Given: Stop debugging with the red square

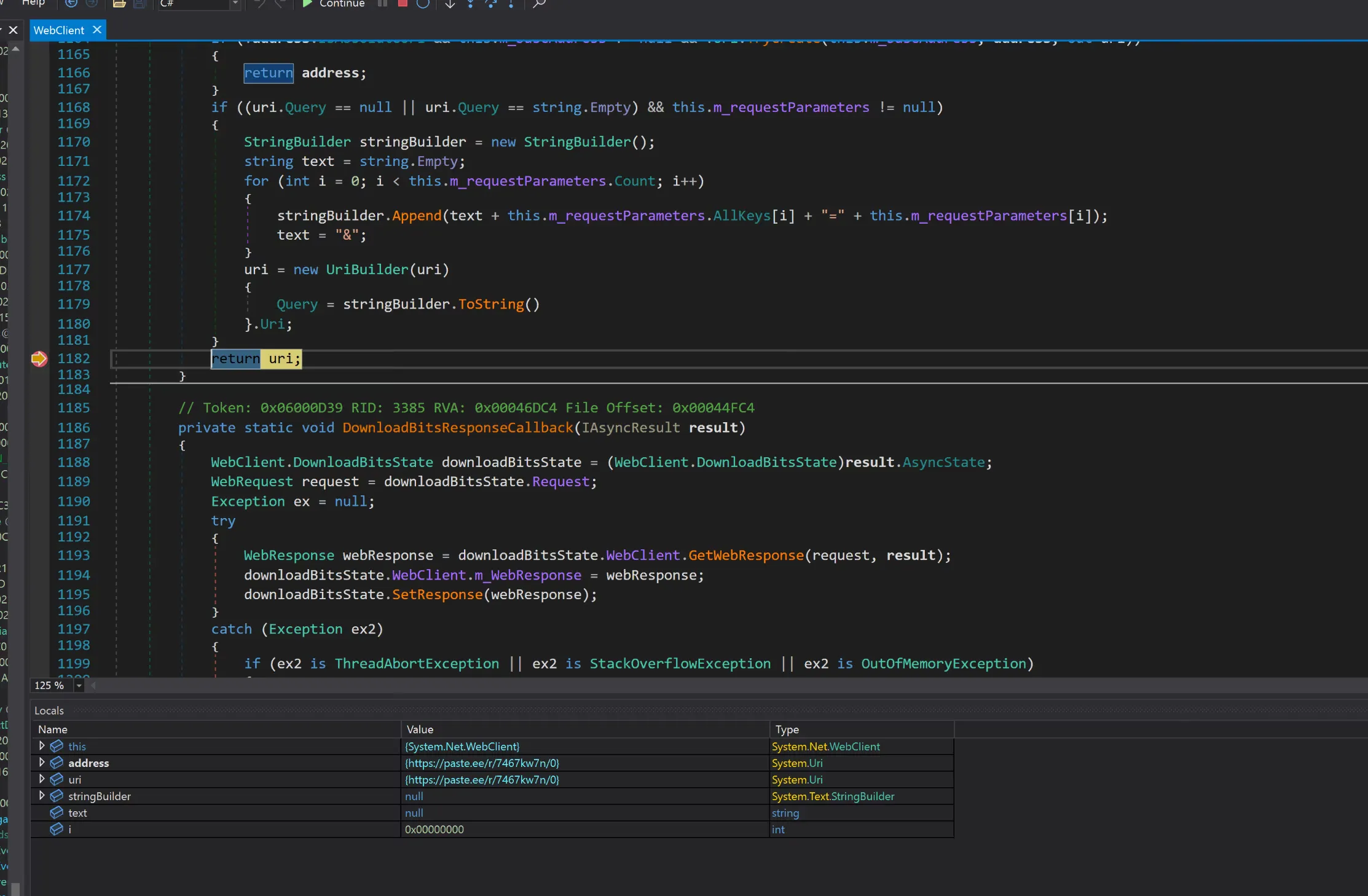Looking at the screenshot, I should click(403, 4).
